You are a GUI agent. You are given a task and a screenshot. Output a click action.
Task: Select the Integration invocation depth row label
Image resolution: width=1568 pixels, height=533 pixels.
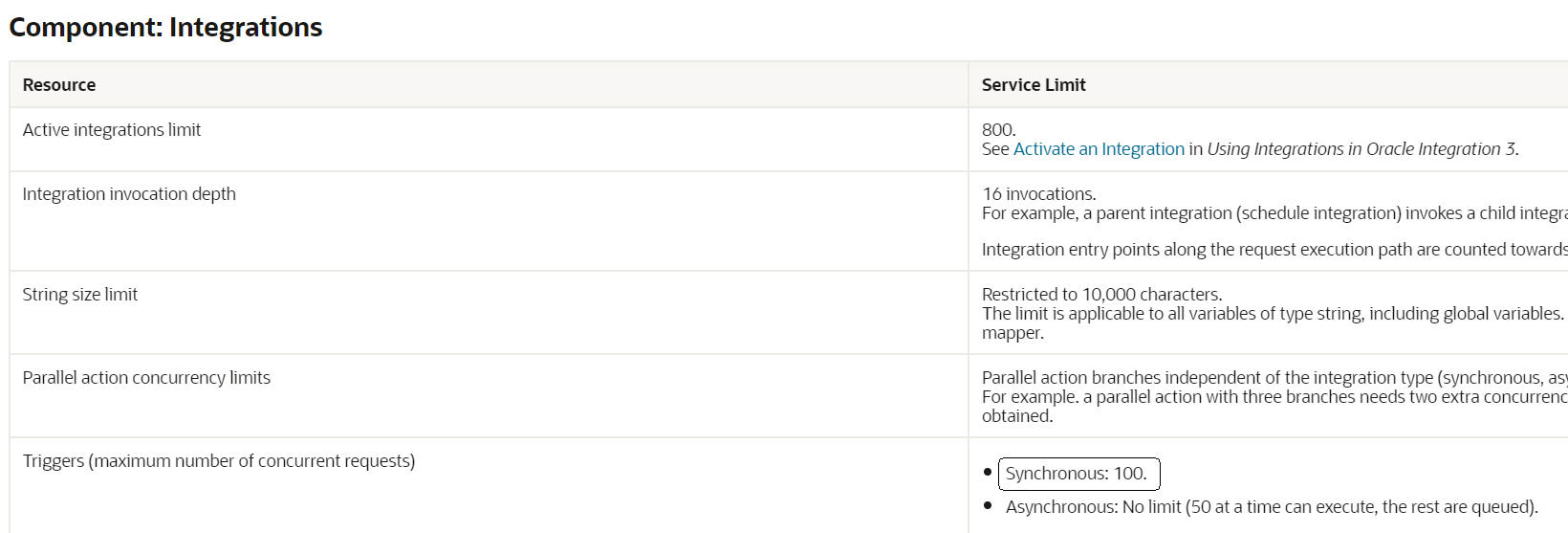point(129,194)
